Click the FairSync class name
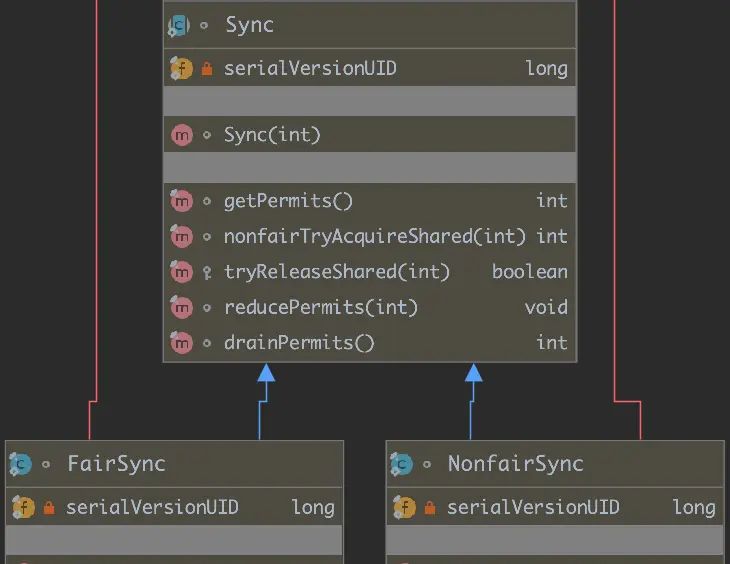 tap(116, 464)
